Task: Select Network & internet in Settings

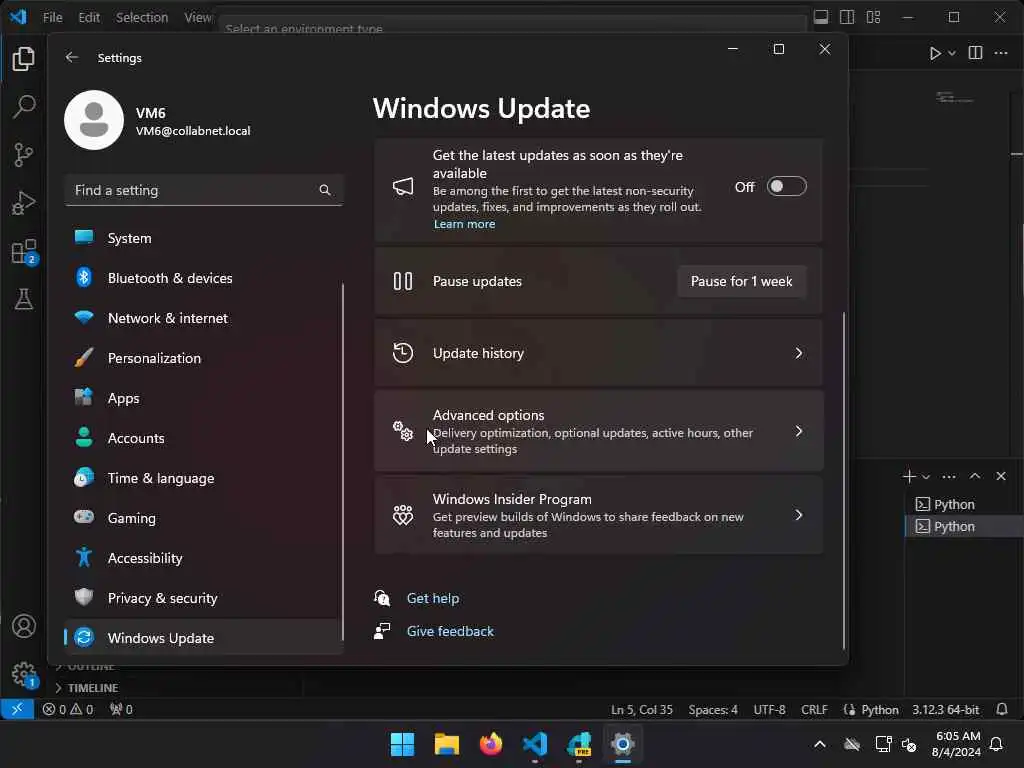Action: coord(203,318)
